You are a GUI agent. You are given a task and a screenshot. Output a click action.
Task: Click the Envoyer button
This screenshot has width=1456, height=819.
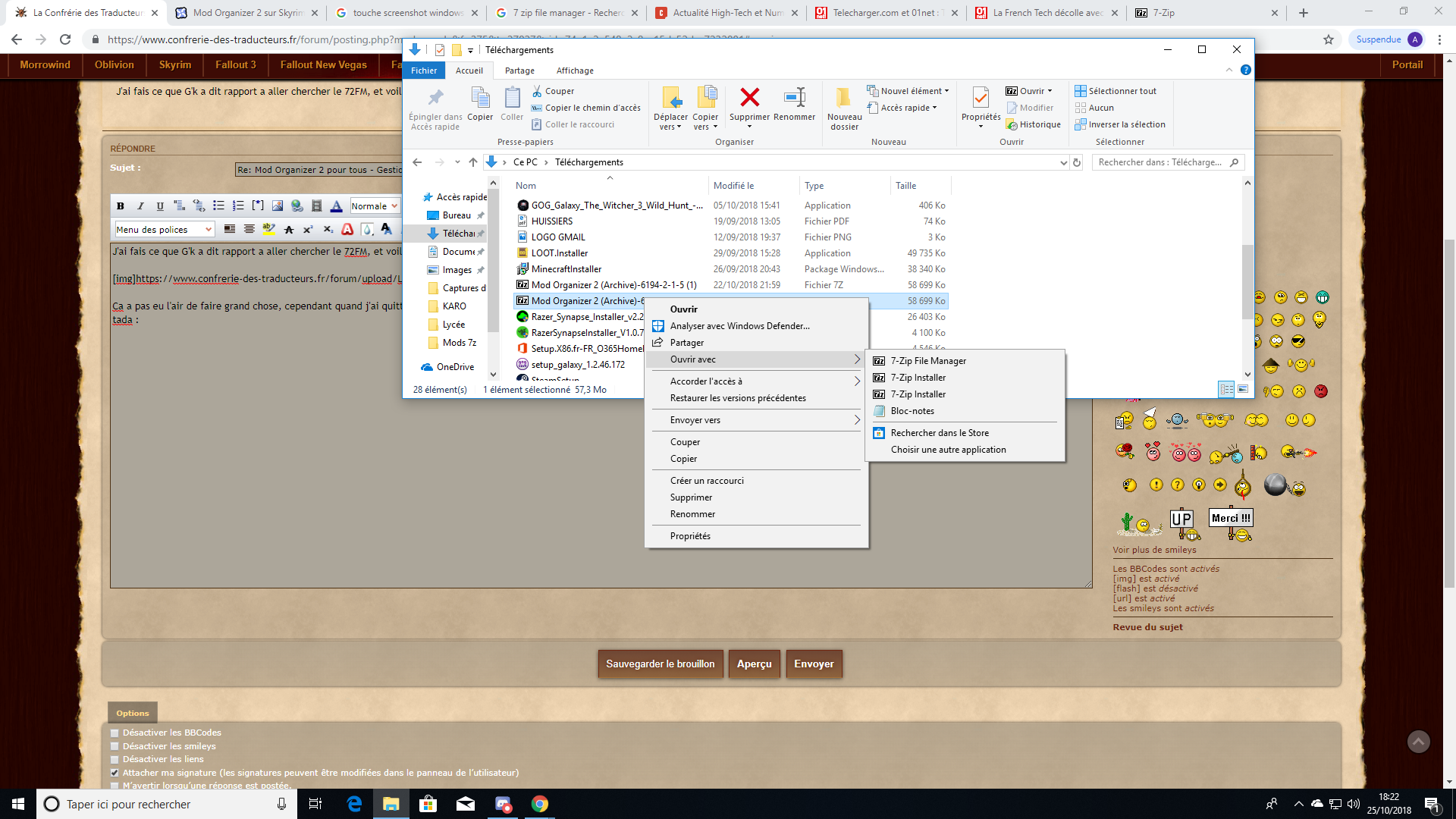[x=814, y=664]
